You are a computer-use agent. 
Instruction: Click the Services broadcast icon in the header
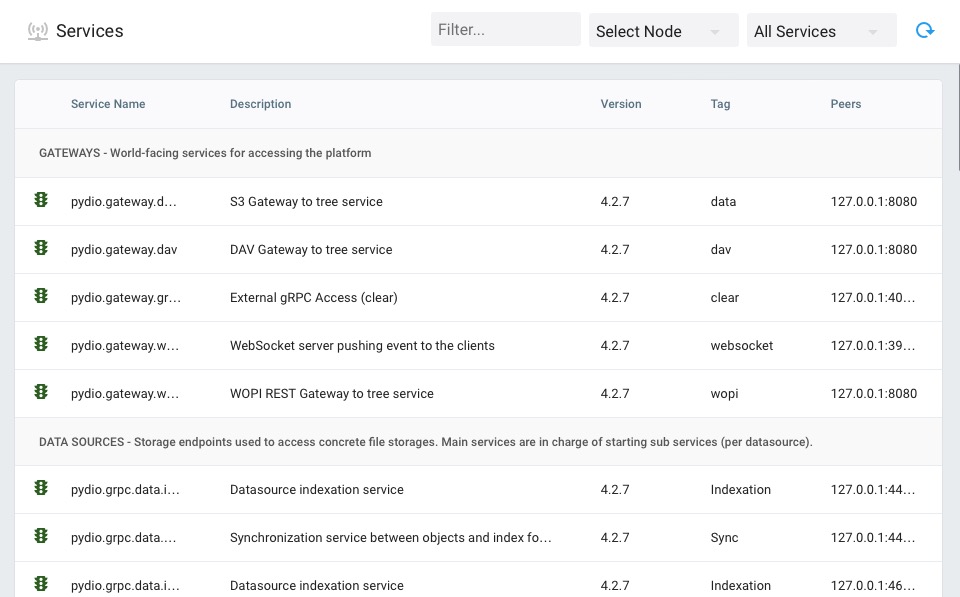tap(40, 31)
